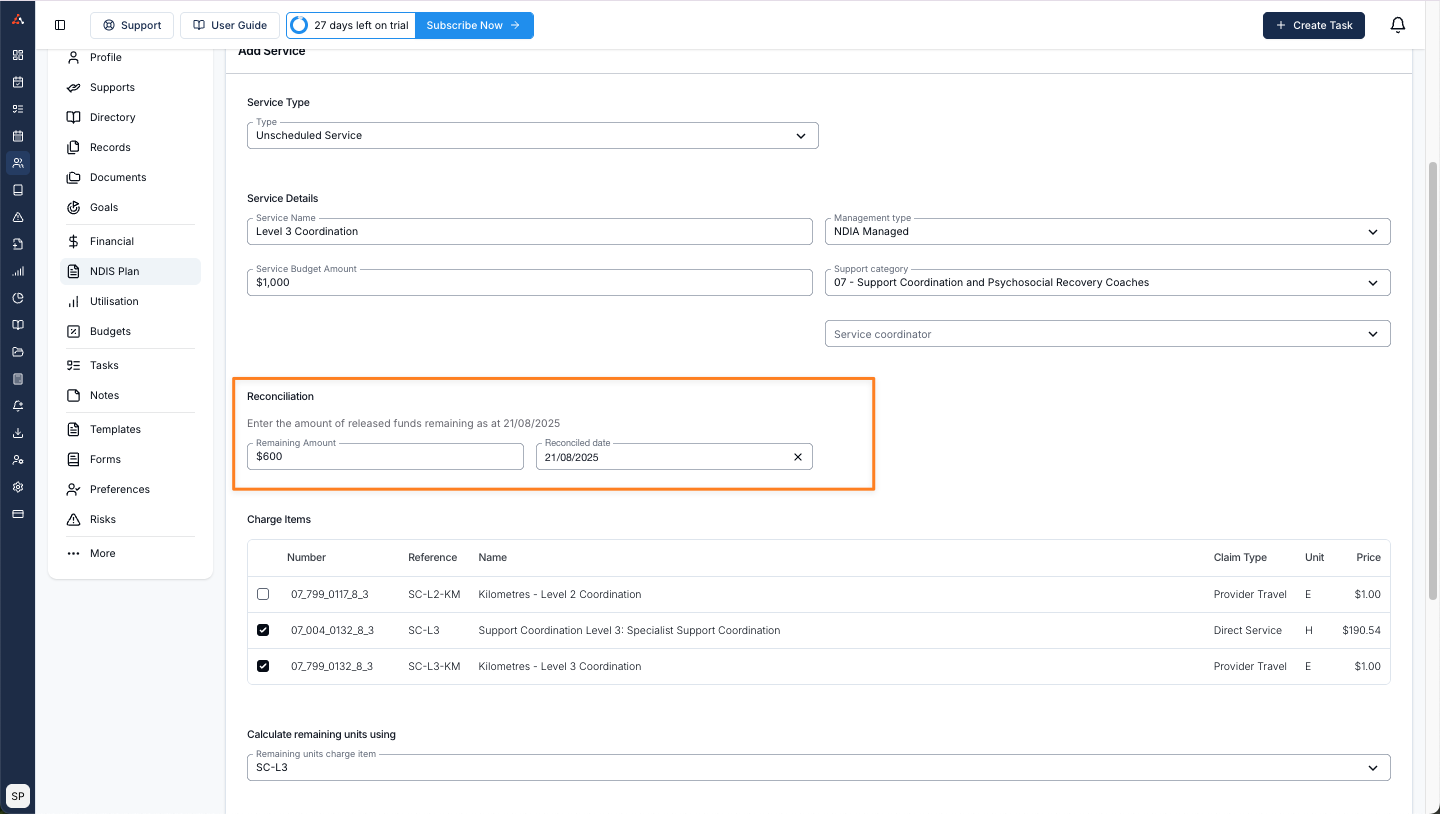Clear the Reconciled date with X icon
1440x814 pixels.
tap(798, 457)
